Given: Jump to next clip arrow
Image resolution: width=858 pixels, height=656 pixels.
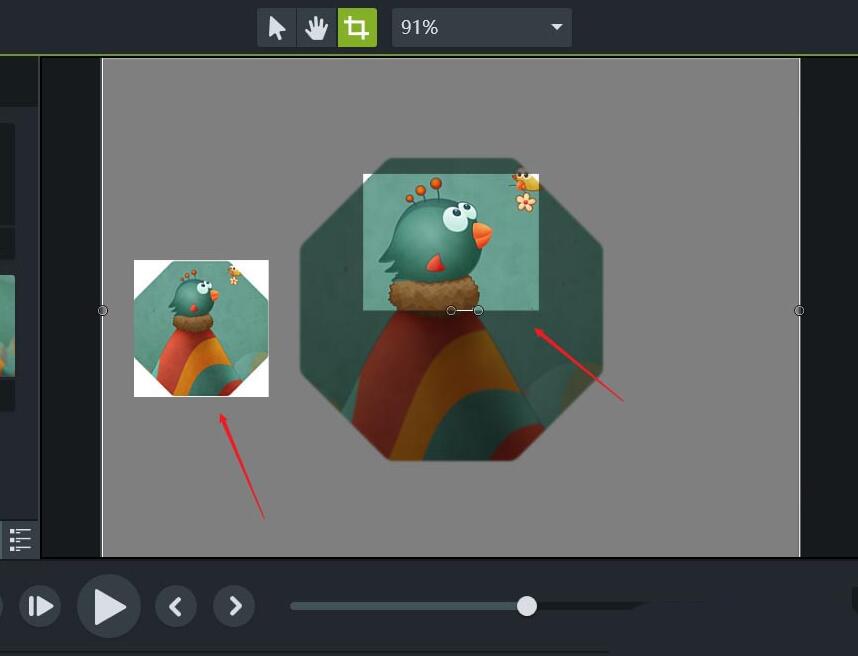Looking at the screenshot, I should tap(234, 606).
